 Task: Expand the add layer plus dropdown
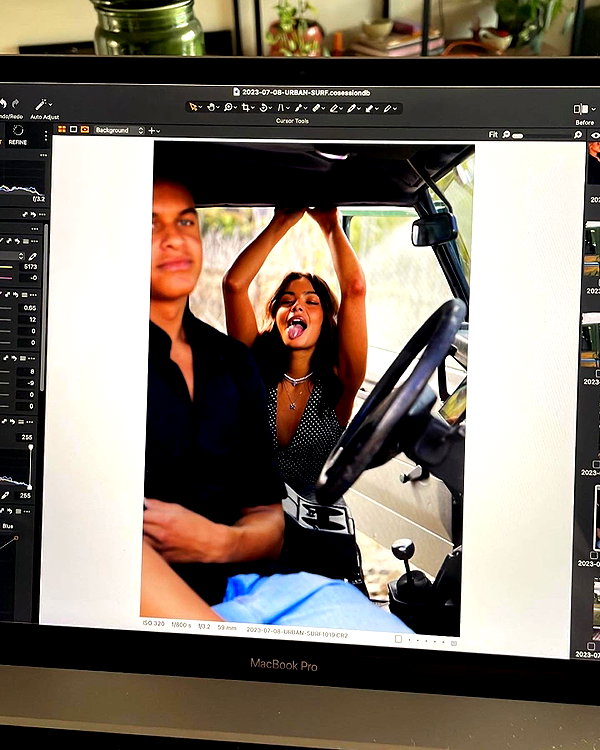[154, 130]
